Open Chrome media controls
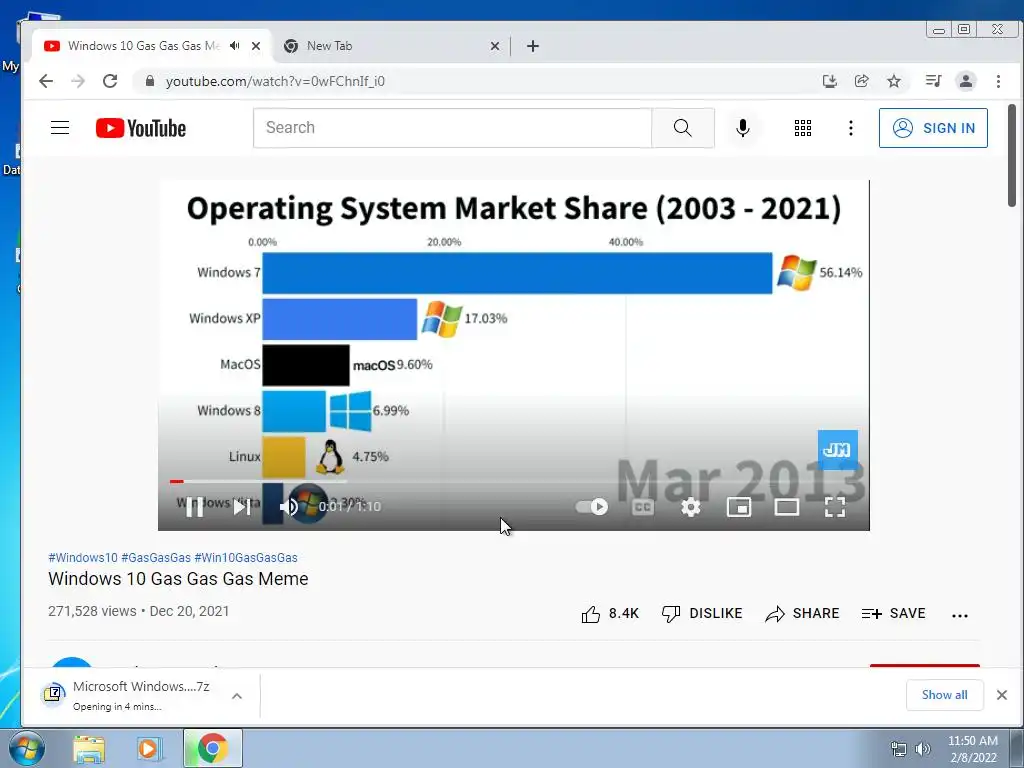Viewport: 1024px width, 768px height. pyautogui.click(x=933, y=81)
